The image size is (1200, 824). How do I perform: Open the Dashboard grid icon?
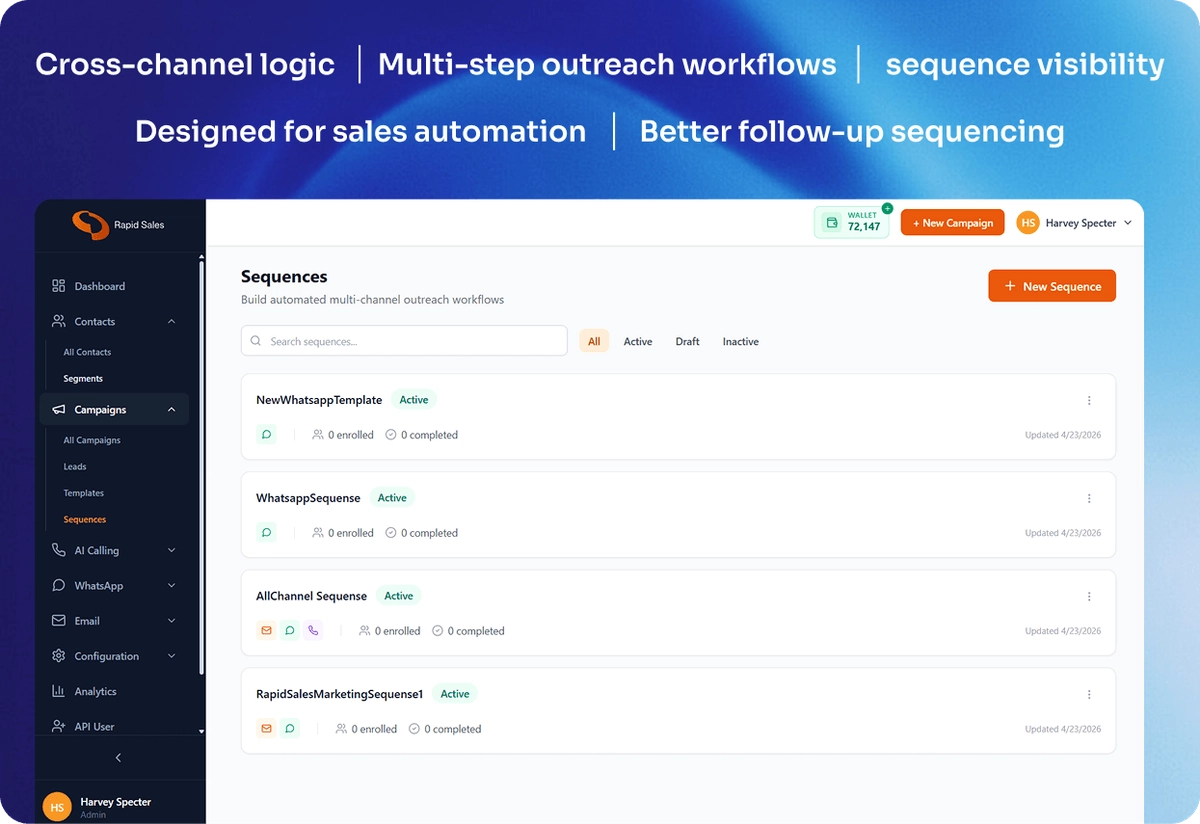coord(58,286)
